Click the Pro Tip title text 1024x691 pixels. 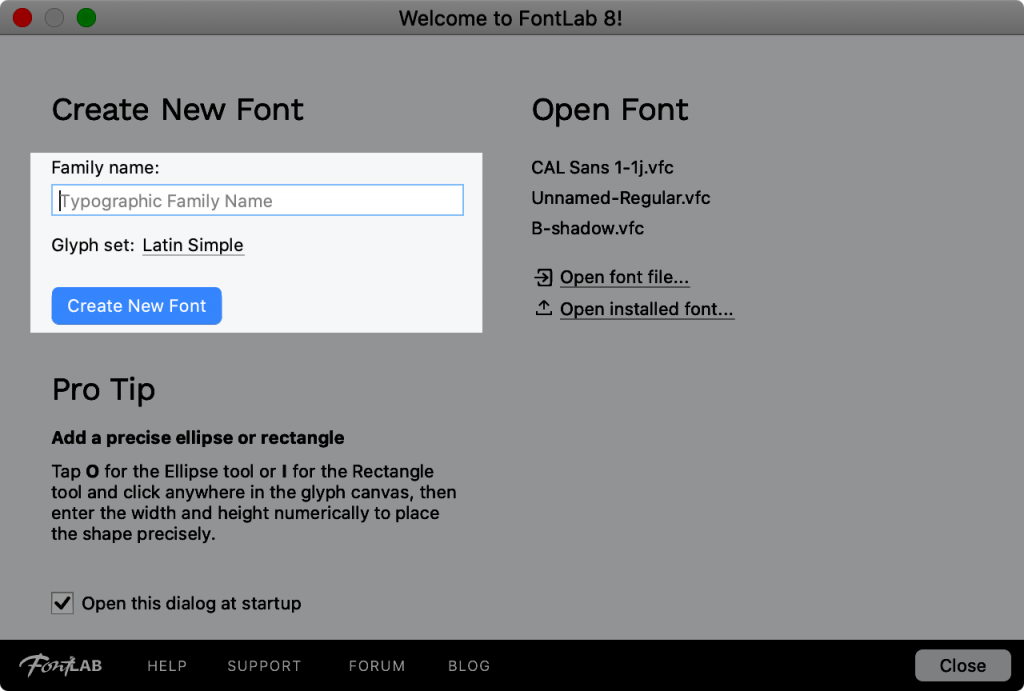click(104, 390)
